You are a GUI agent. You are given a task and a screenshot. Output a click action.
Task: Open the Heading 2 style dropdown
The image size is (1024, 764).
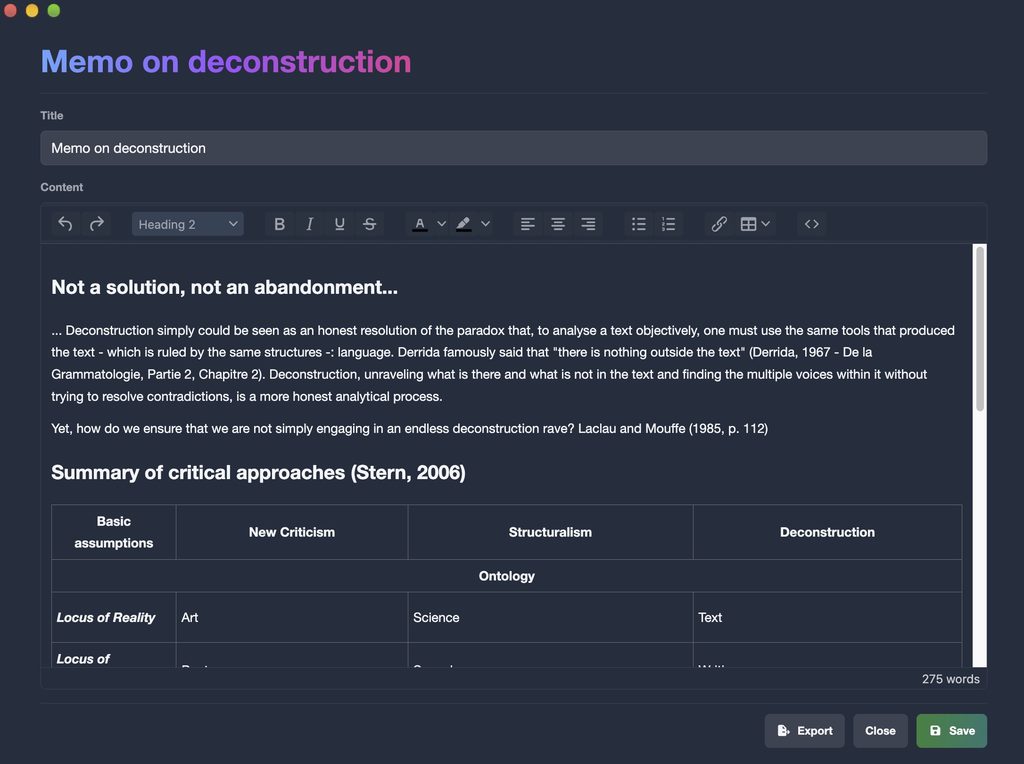(x=187, y=224)
